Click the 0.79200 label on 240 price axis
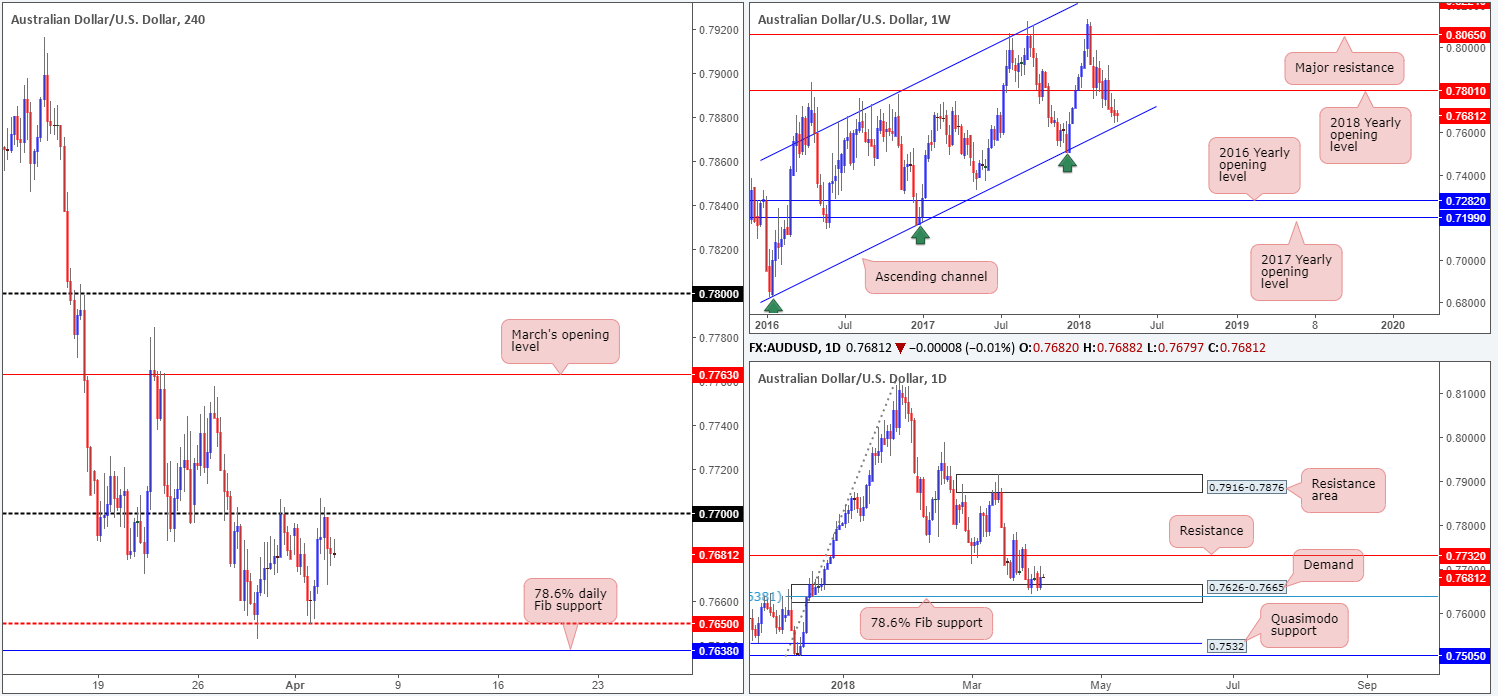 [x=719, y=30]
